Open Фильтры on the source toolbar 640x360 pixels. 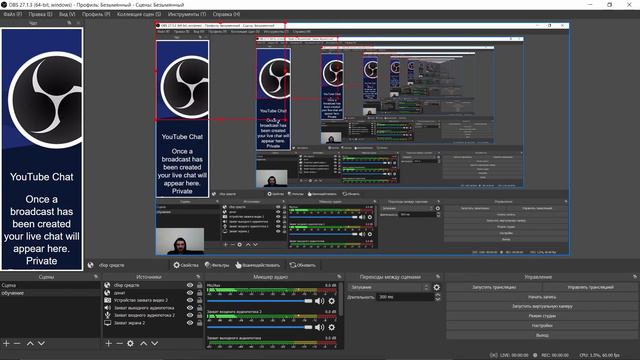217,265
